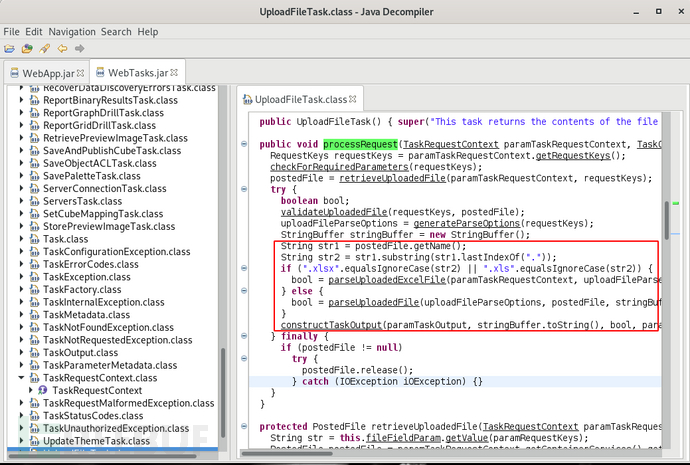Select TaskMetadata.class in the tree
The image size is (690, 465).
tap(86, 315)
